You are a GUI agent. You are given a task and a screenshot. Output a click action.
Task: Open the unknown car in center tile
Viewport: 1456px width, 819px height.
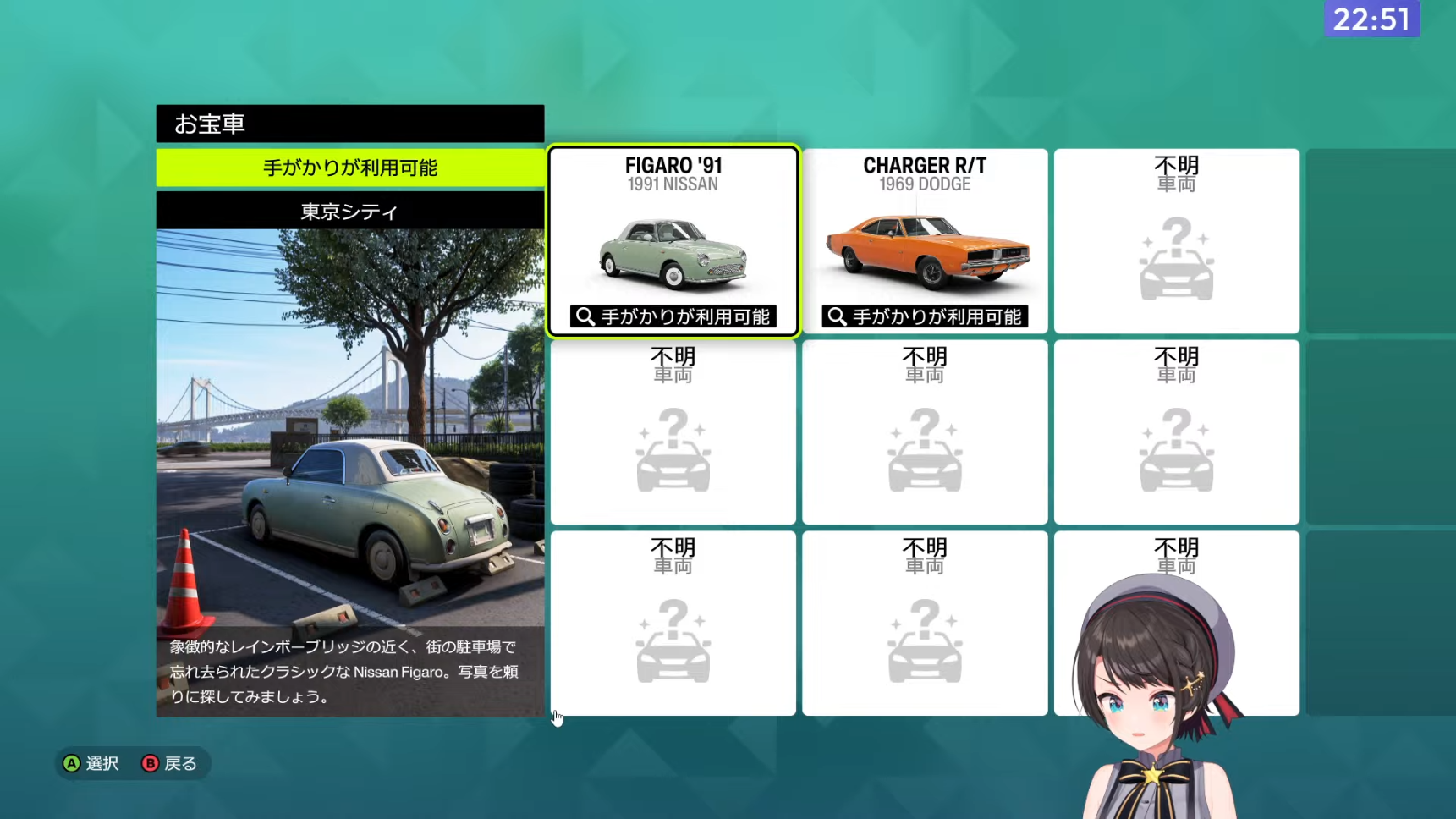[925, 432]
